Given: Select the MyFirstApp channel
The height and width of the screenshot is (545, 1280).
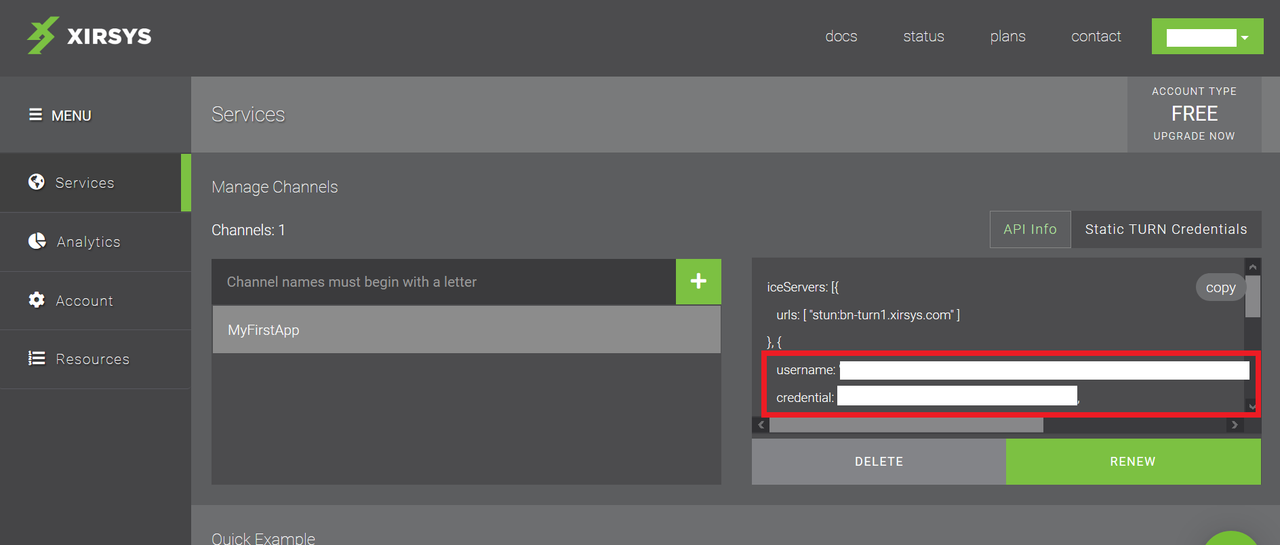Looking at the screenshot, I should pyautogui.click(x=466, y=329).
